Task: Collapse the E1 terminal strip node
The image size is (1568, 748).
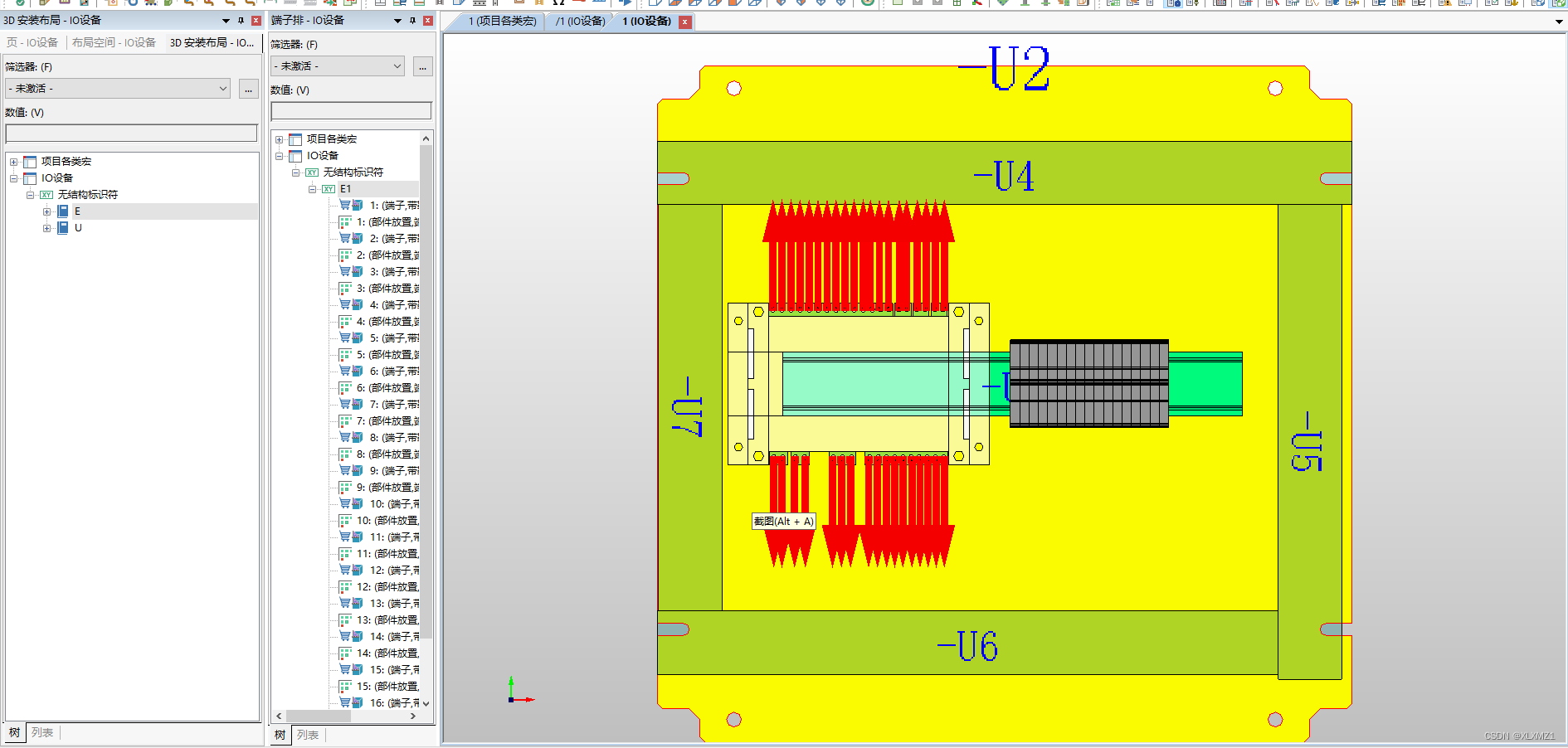Action: 312,189
